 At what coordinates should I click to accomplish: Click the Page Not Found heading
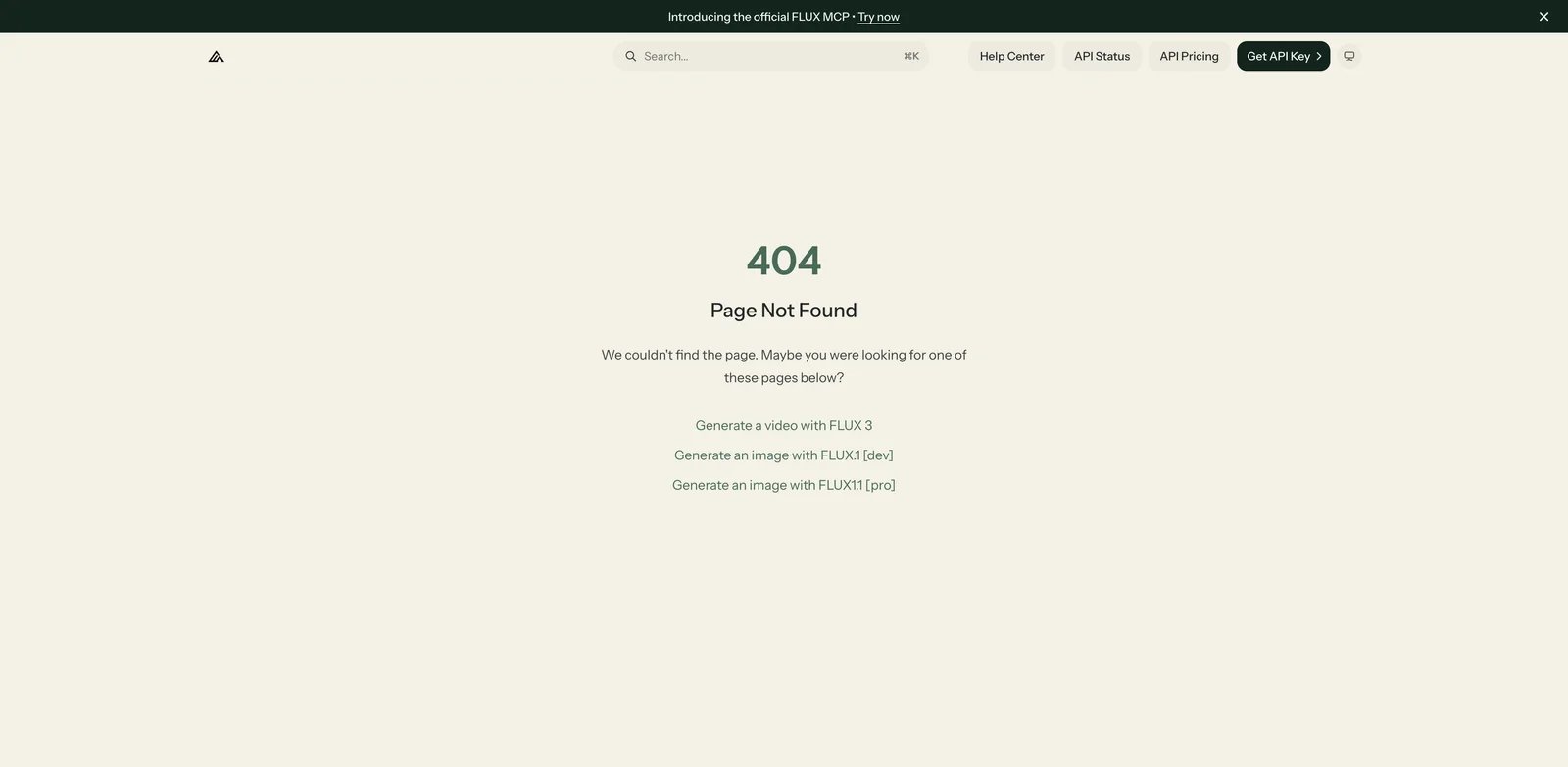[x=784, y=310]
